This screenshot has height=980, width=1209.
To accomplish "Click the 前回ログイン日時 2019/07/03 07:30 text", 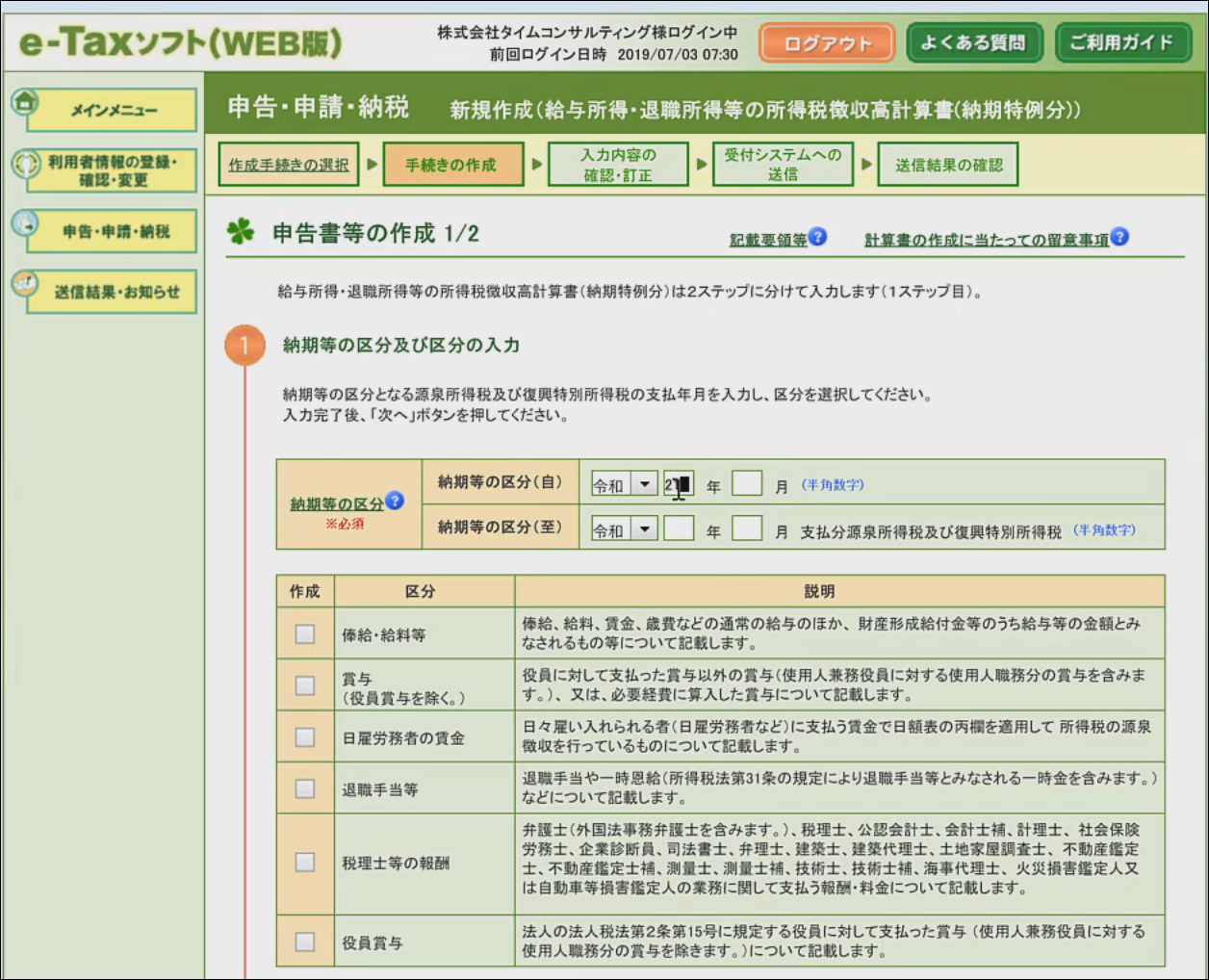I will [614, 55].
